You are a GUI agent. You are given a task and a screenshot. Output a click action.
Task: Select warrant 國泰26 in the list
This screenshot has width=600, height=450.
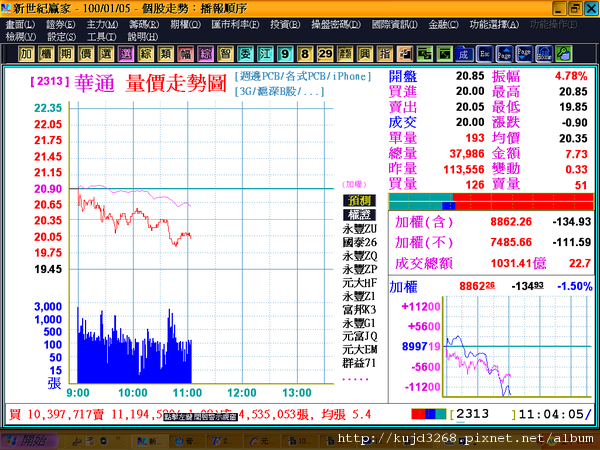click(x=359, y=242)
